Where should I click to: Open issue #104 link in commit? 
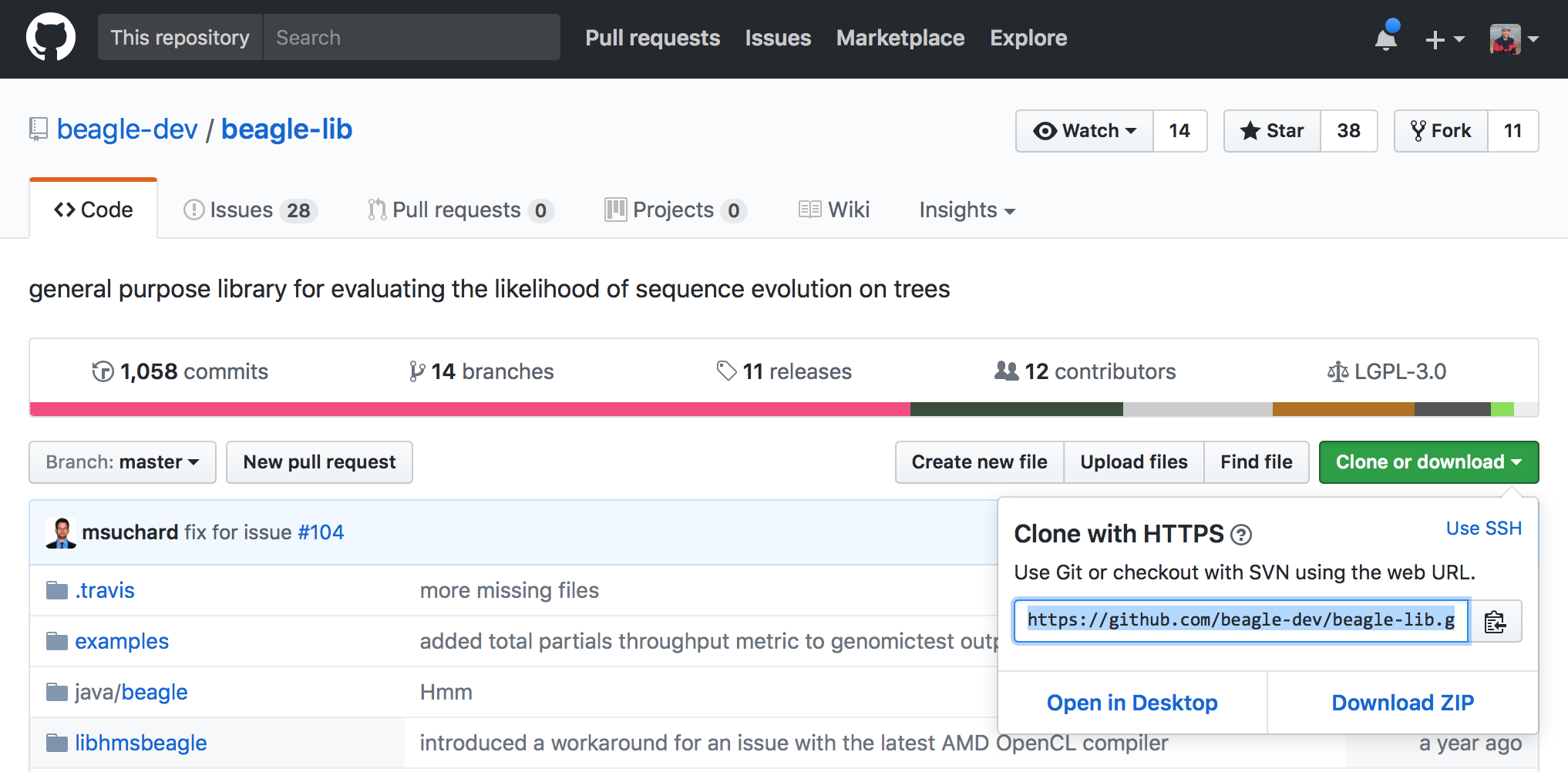pyautogui.click(x=321, y=532)
